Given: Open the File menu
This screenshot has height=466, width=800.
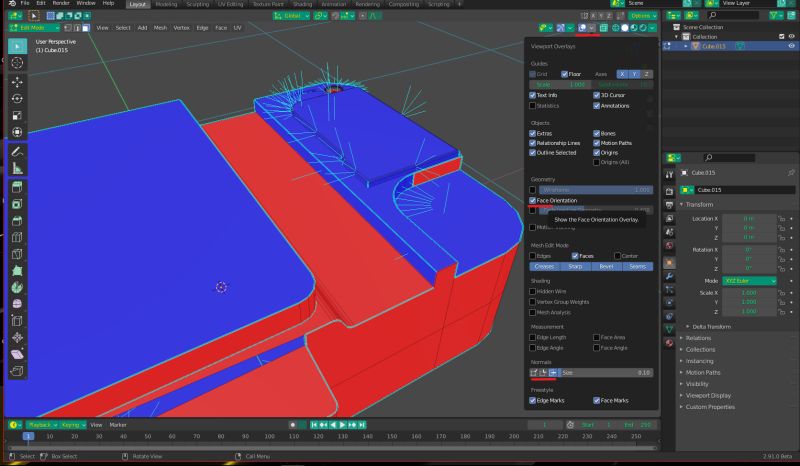Looking at the screenshot, I should coord(24,4).
